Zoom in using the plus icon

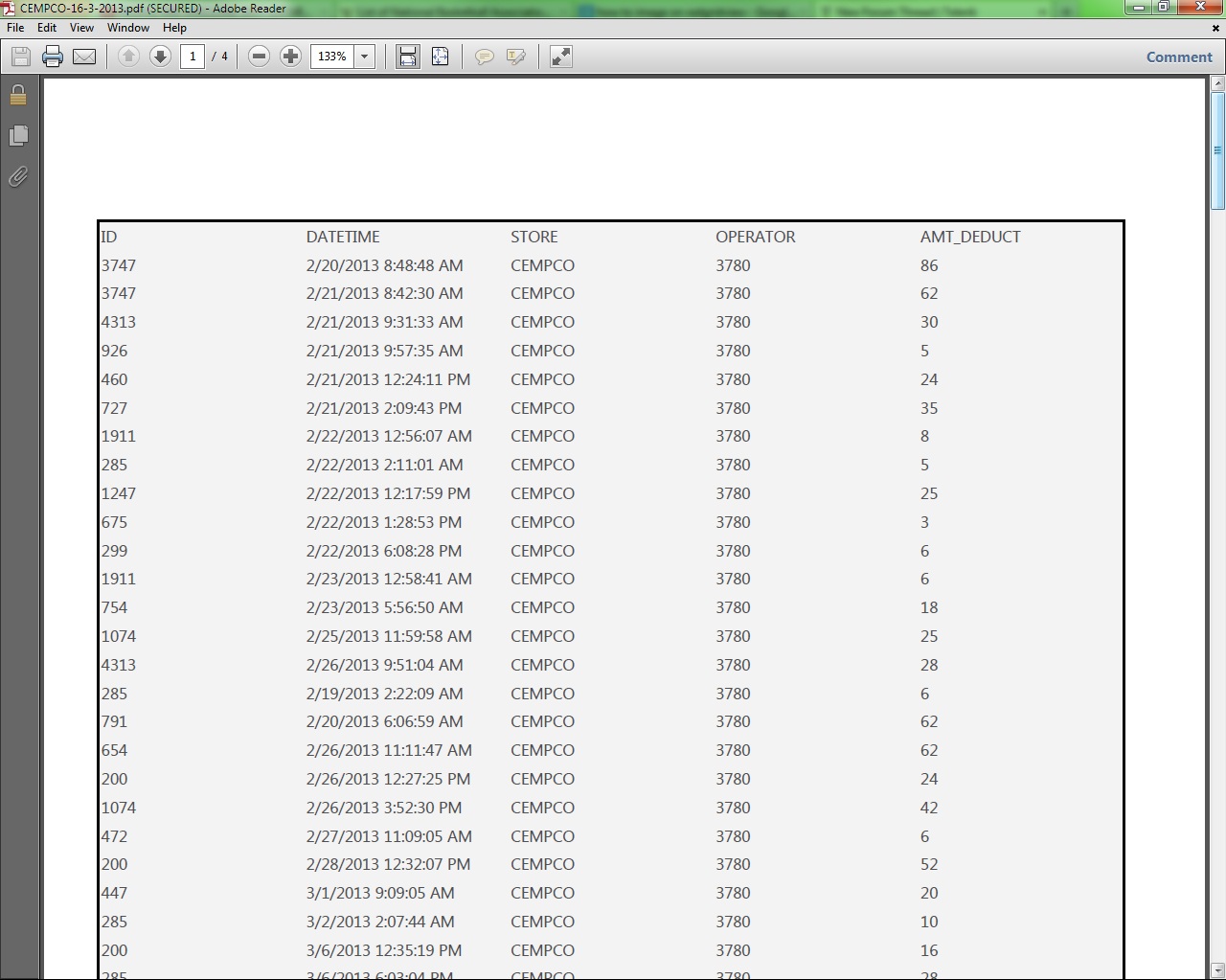(x=290, y=57)
